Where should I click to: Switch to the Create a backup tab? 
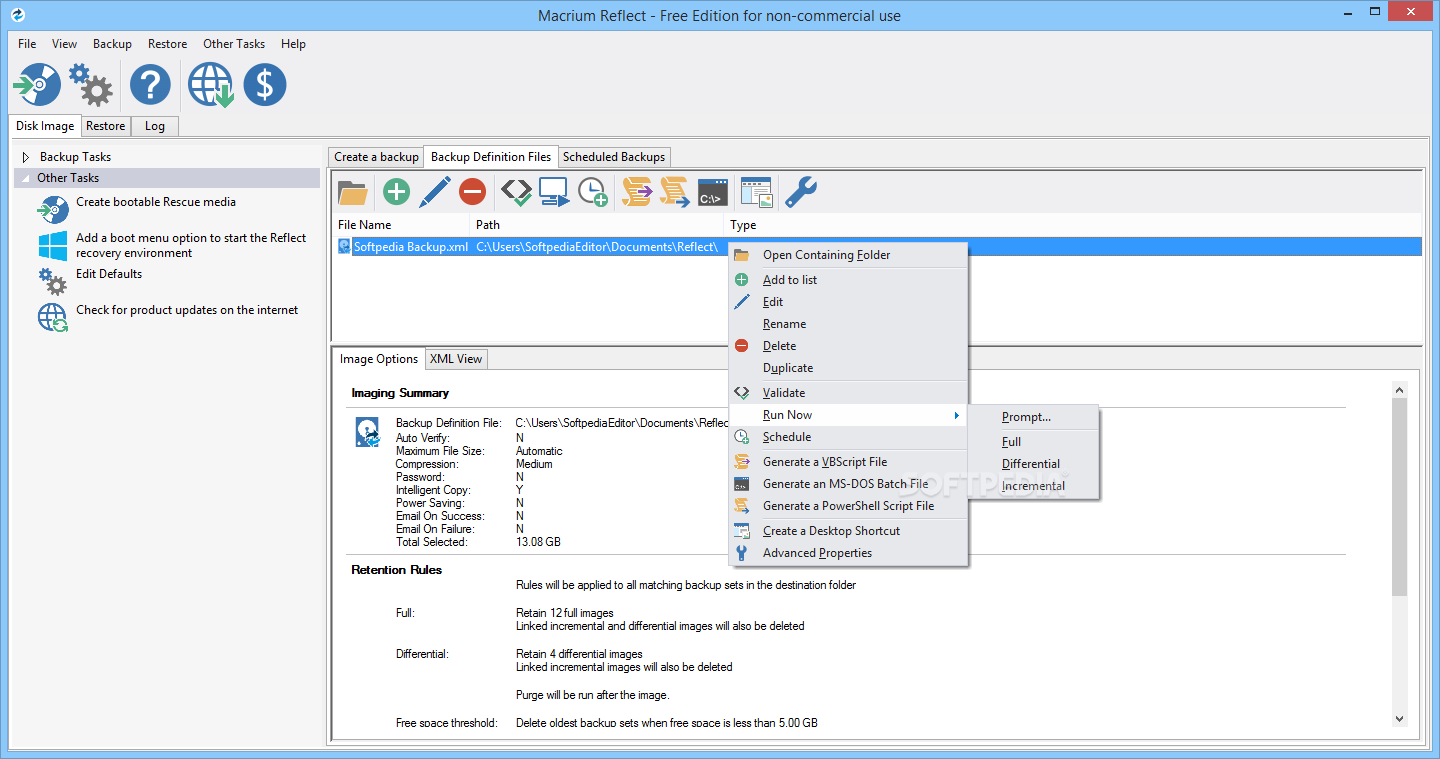[x=376, y=157]
